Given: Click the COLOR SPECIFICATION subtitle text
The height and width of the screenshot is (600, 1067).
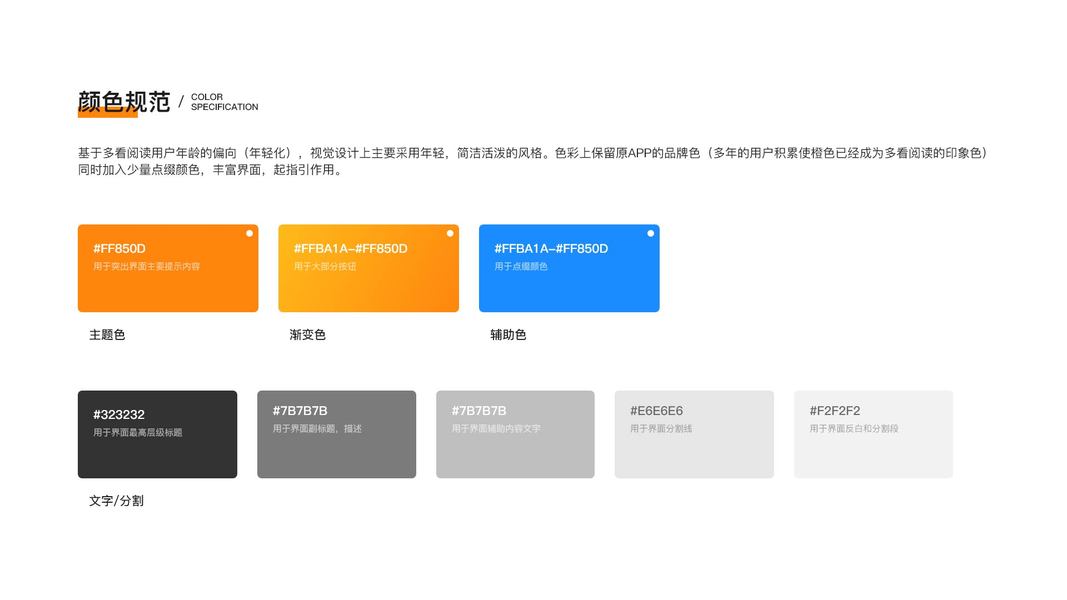Looking at the screenshot, I should pyautogui.click(x=225, y=102).
